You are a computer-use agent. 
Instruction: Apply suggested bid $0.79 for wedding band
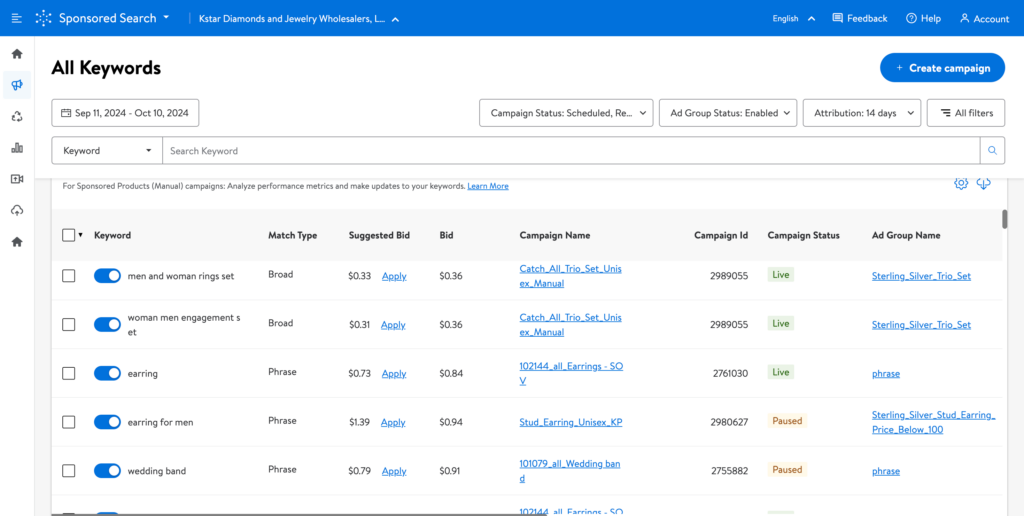tap(394, 471)
